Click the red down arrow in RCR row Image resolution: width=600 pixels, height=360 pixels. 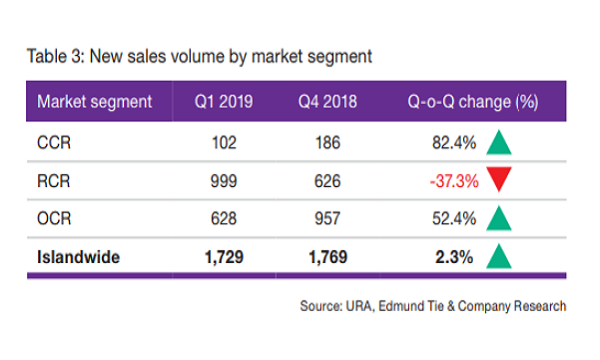499,179
